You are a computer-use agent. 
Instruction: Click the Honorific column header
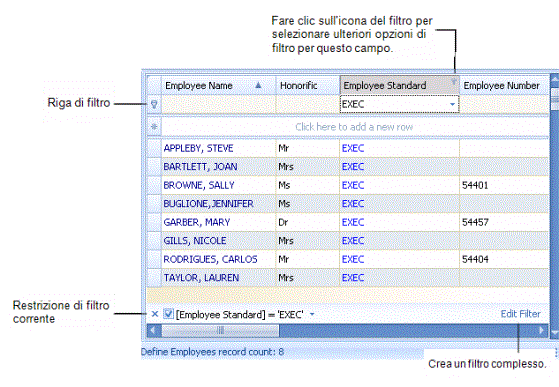[x=308, y=86]
